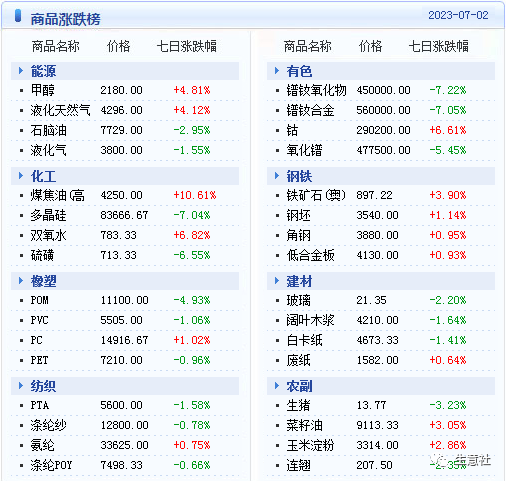This screenshot has width=506, height=481.
Task: Select commodity 双氧水
Action: (48, 235)
